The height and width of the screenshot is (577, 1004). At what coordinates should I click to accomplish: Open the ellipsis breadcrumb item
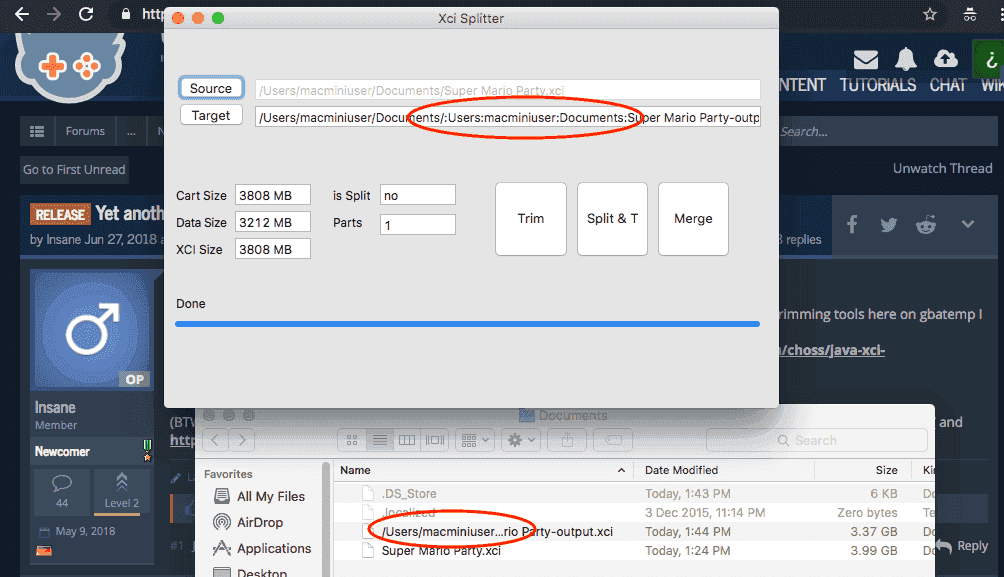click(x=131, y=131)
